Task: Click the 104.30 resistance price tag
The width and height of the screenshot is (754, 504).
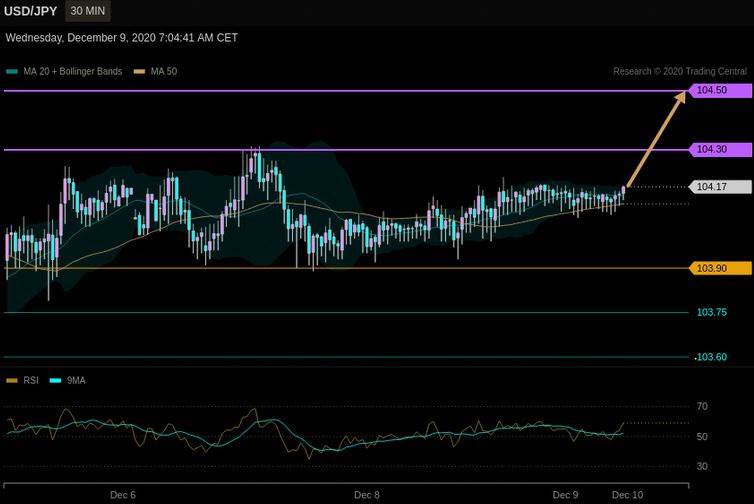Action: [720, 150]
